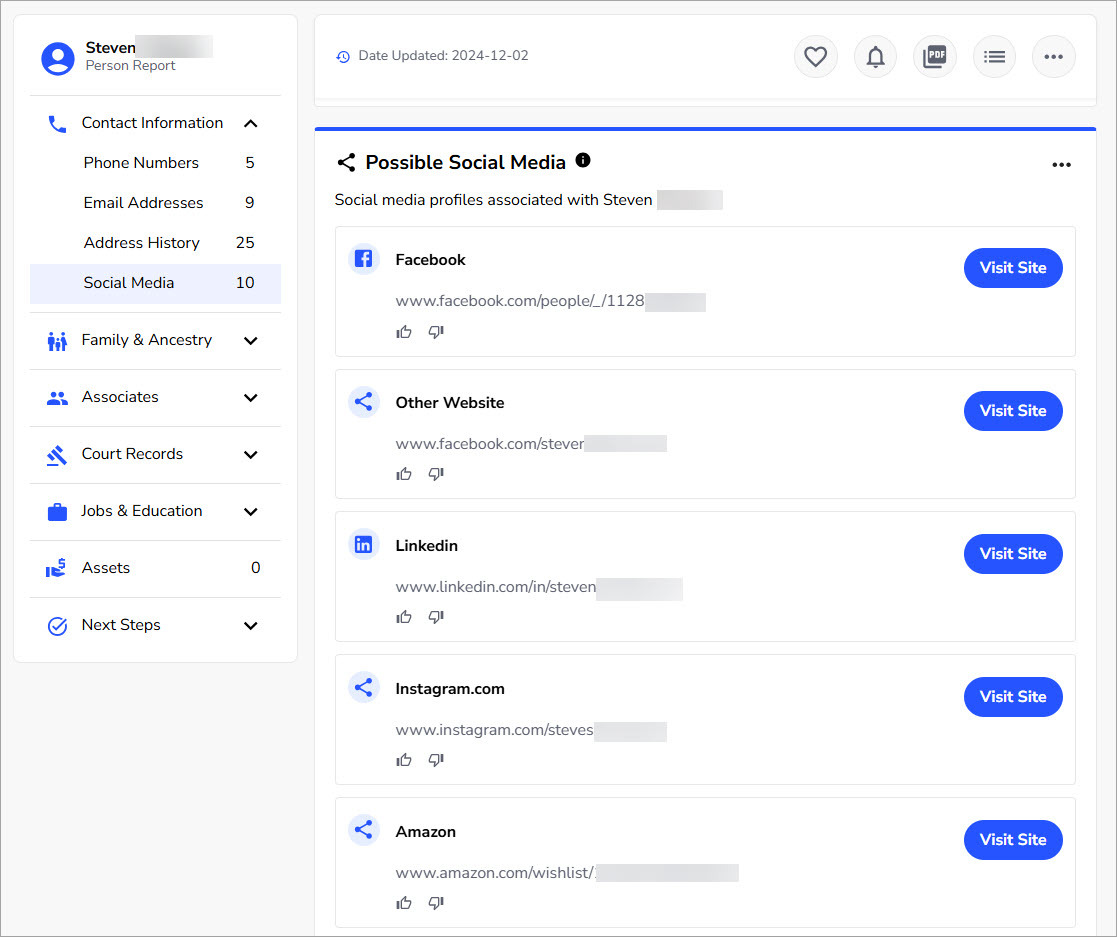Click the Court Records gavel icon
Viewport: 1117px width, 940px height.
56,454
